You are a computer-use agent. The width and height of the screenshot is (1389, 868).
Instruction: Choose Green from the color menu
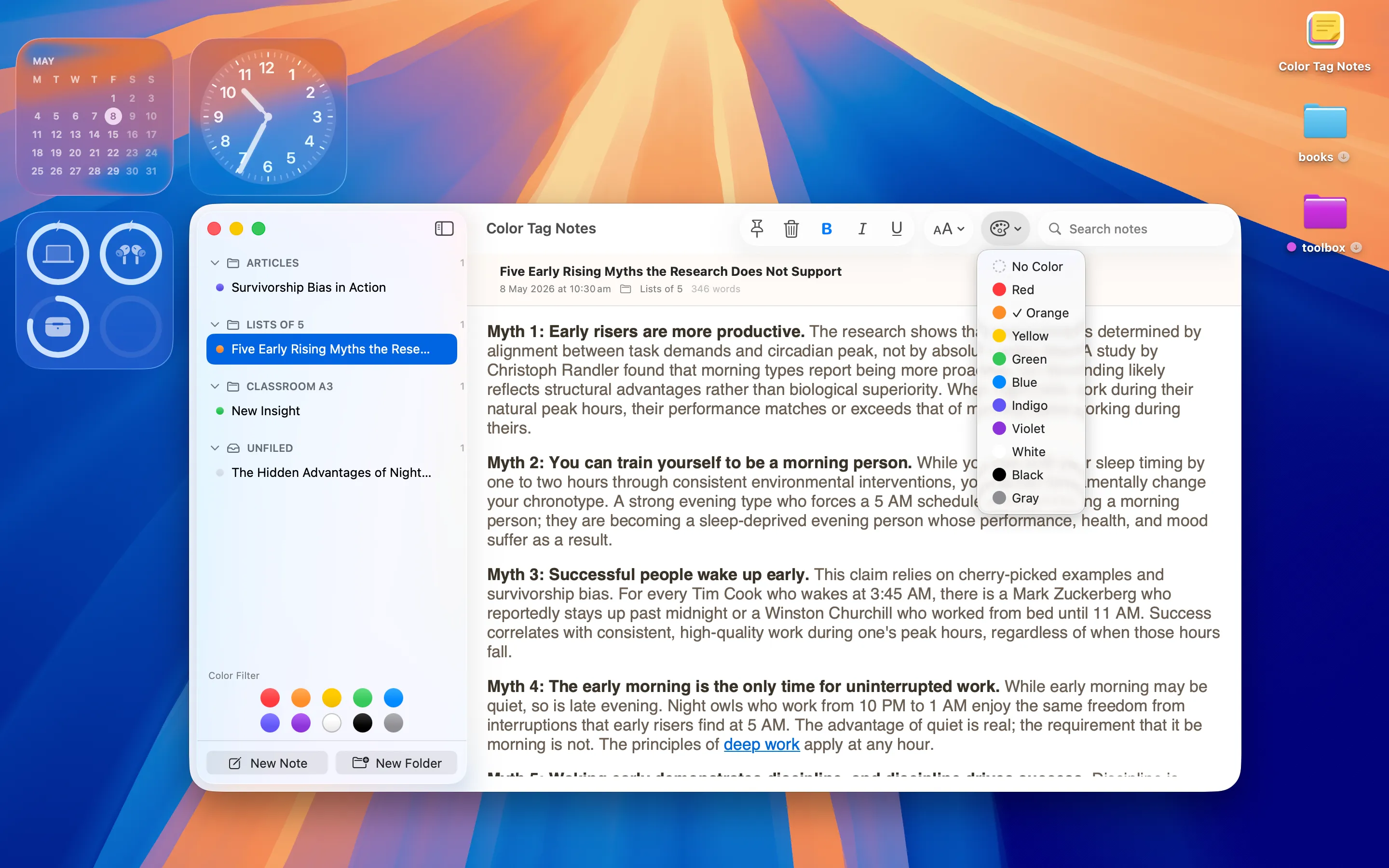(1030, 359)
